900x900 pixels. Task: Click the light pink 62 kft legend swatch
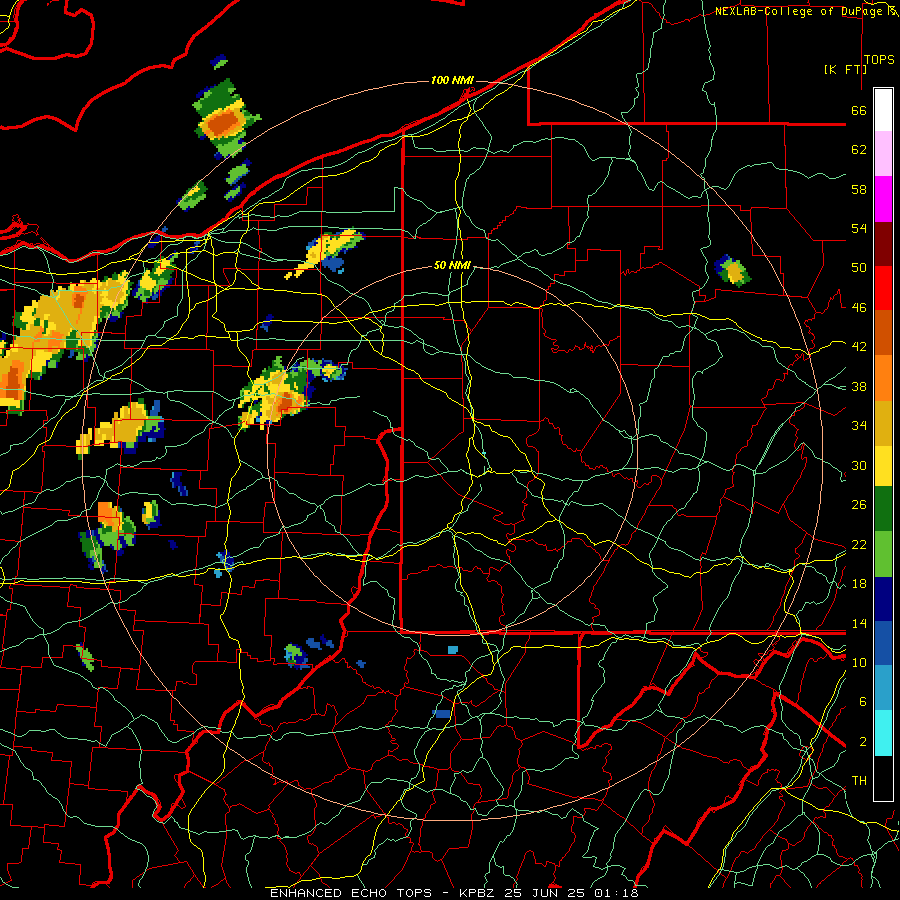[x=883, y=154]
